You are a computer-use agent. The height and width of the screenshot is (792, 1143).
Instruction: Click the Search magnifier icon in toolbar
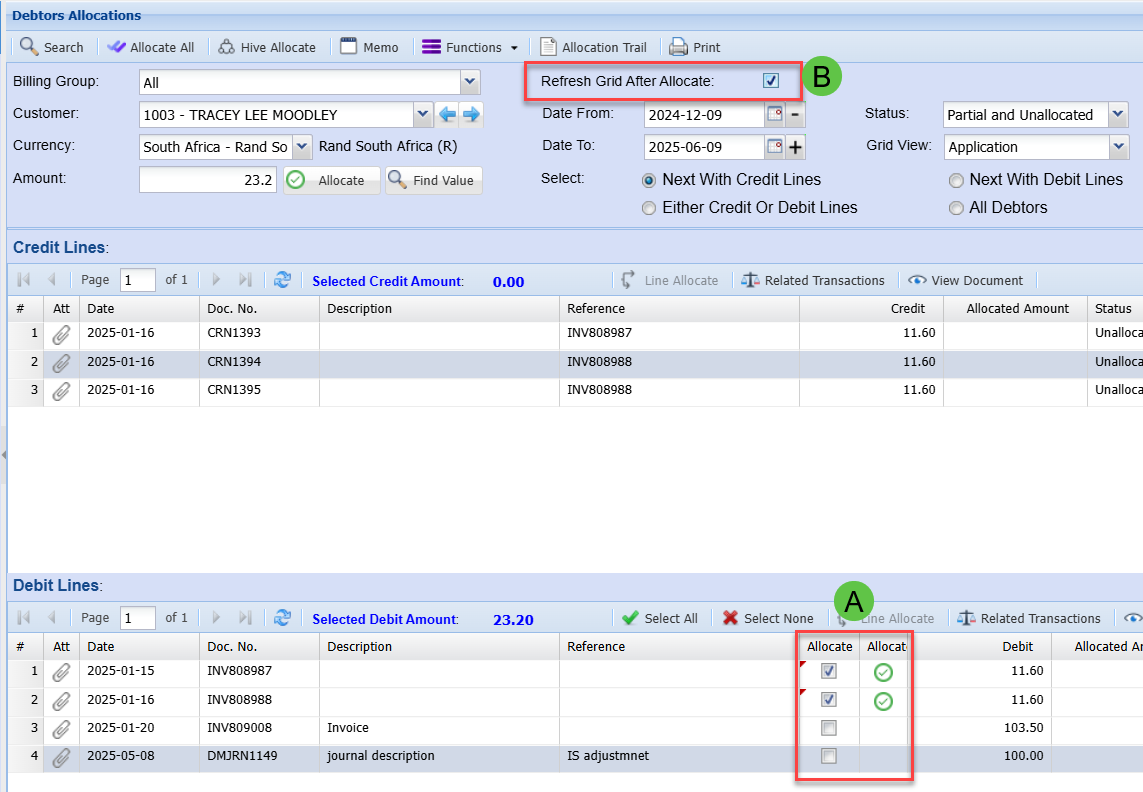click(29, 47)
